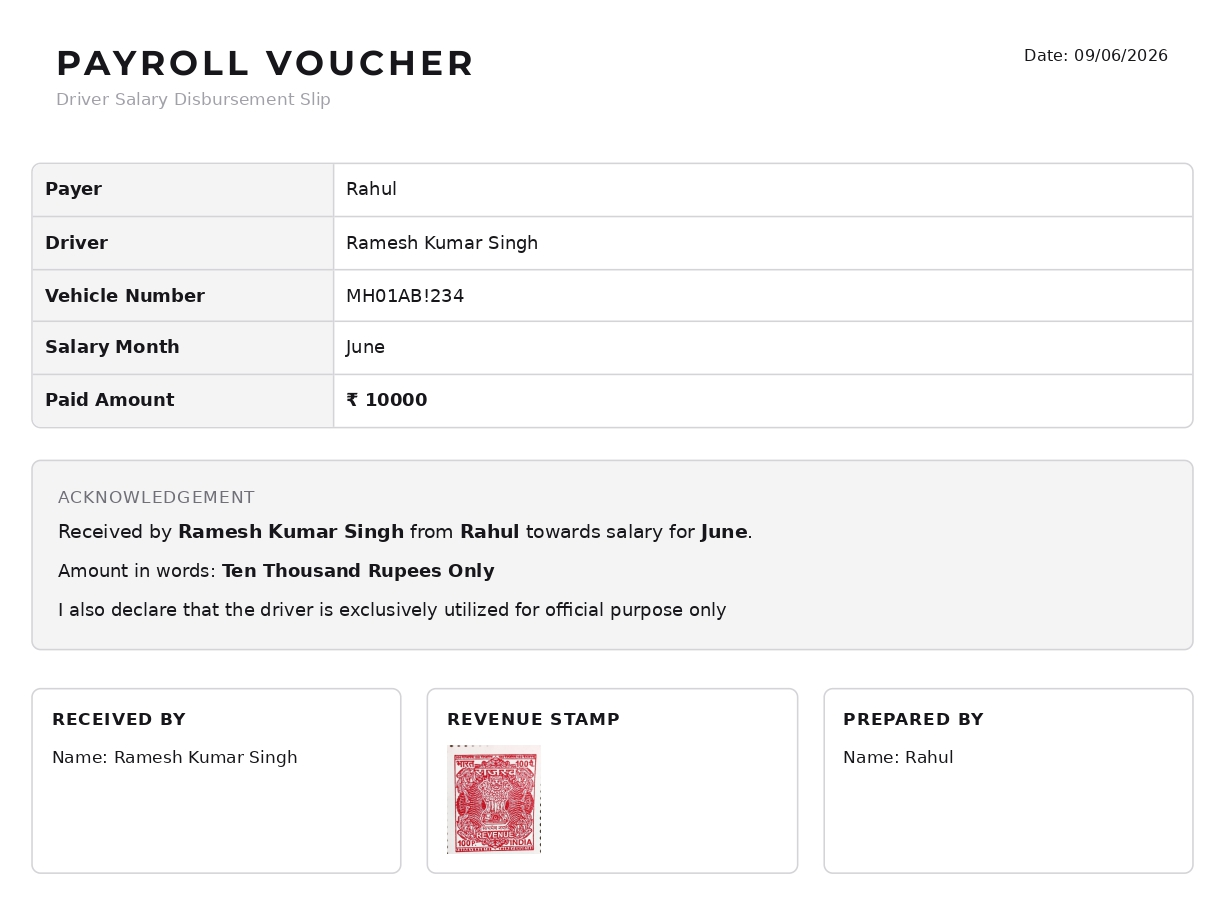Click the Salary Month label cell

tap(183, 348)
